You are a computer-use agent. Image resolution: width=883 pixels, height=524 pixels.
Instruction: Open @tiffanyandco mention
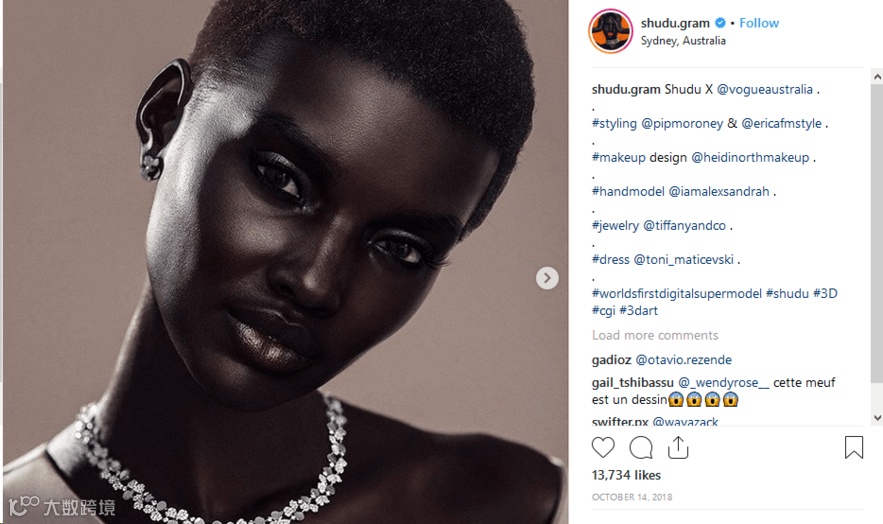[684, 226]
